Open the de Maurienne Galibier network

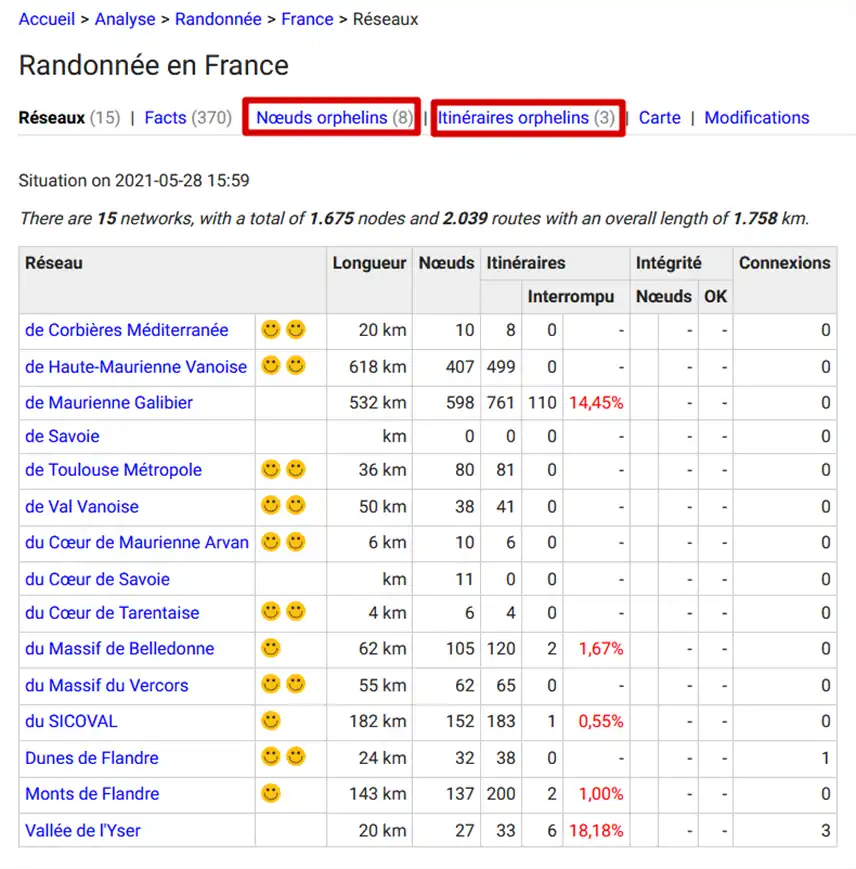(x=109, y=403)
